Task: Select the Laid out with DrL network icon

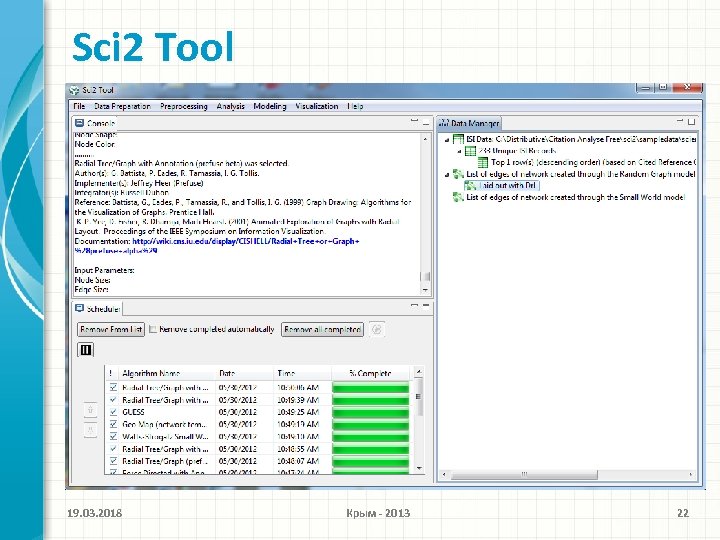Action: (x=470, y=186)
